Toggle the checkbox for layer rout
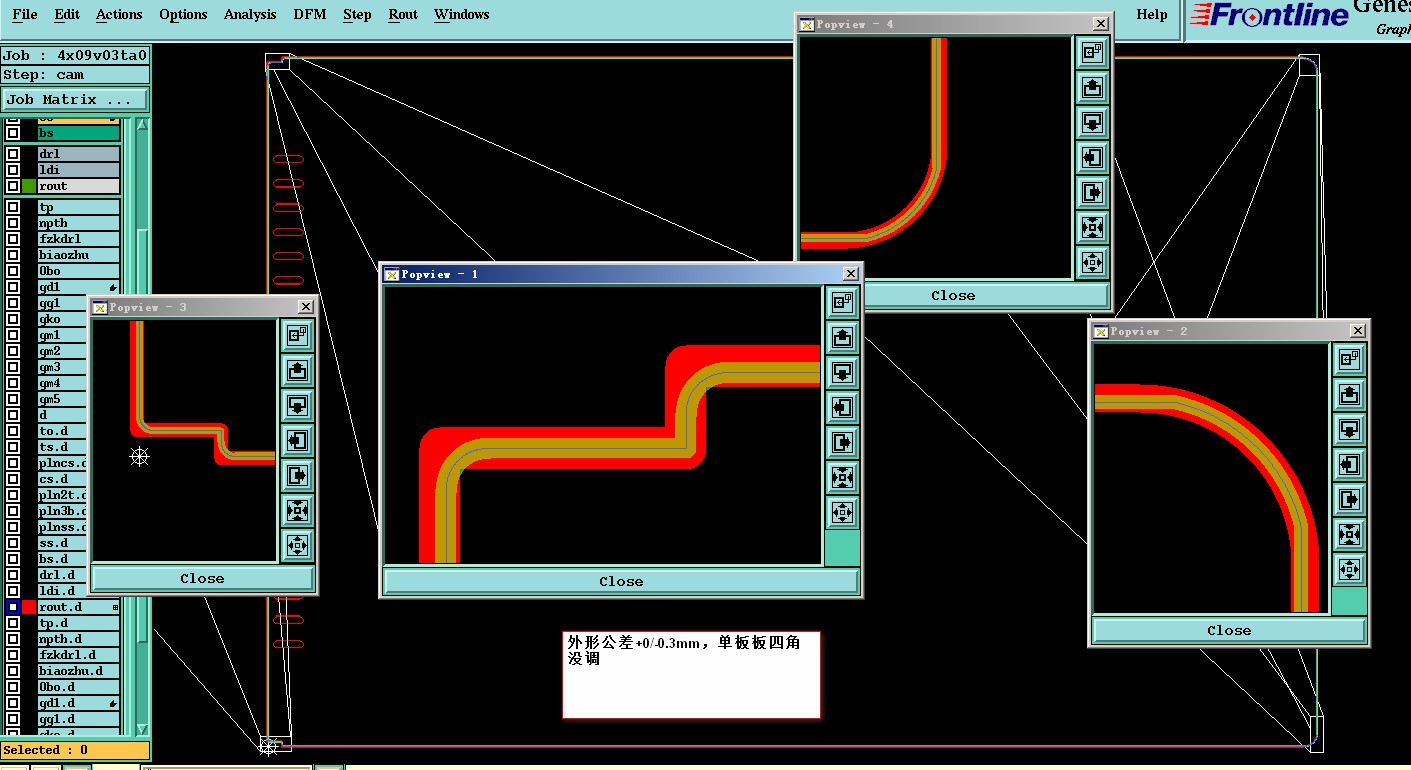Image resolution: width=1411 pixels, height=770 pixels. click(x=13, y=186)
